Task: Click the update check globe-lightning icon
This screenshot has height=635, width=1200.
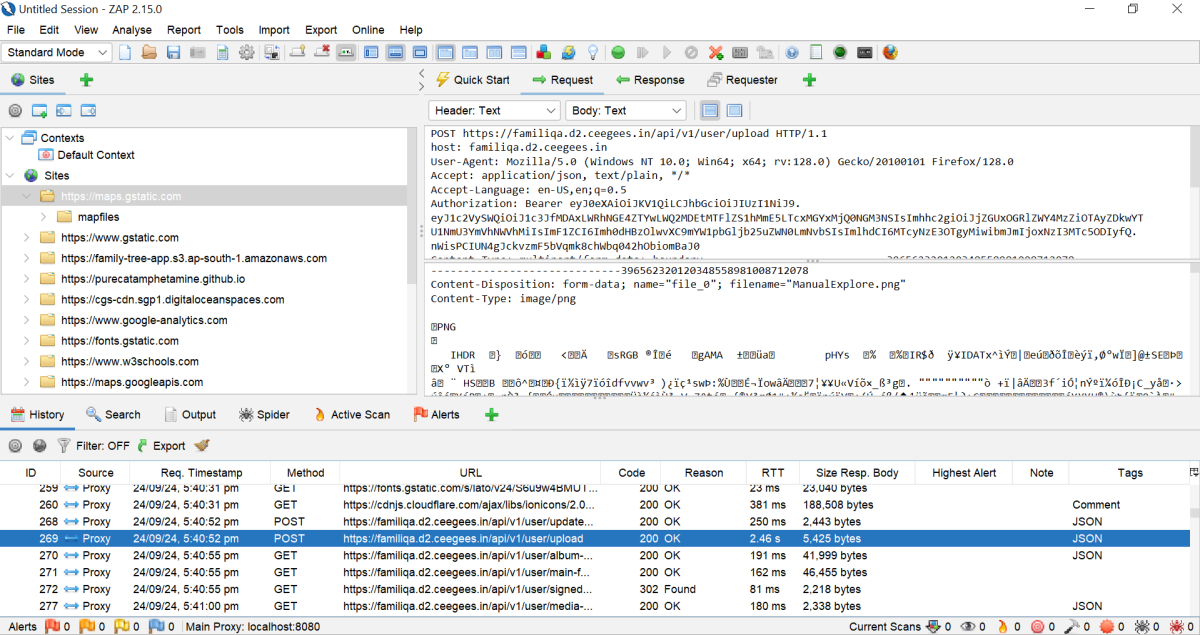Action: (x=568, y=52)
